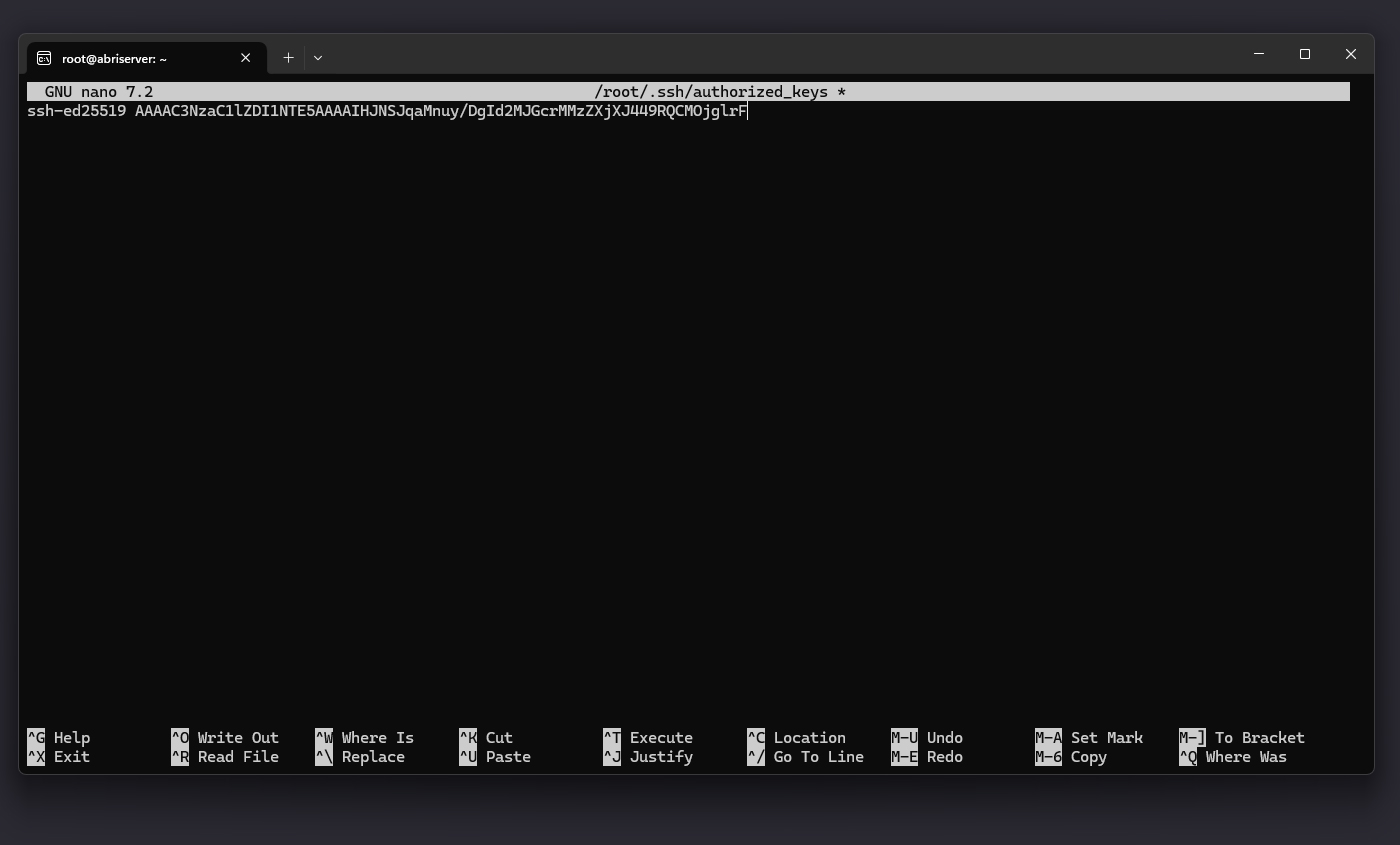This screenshot has height=845, width=1400.
Task: Open a new terminal tab
Action: (288, 57)
